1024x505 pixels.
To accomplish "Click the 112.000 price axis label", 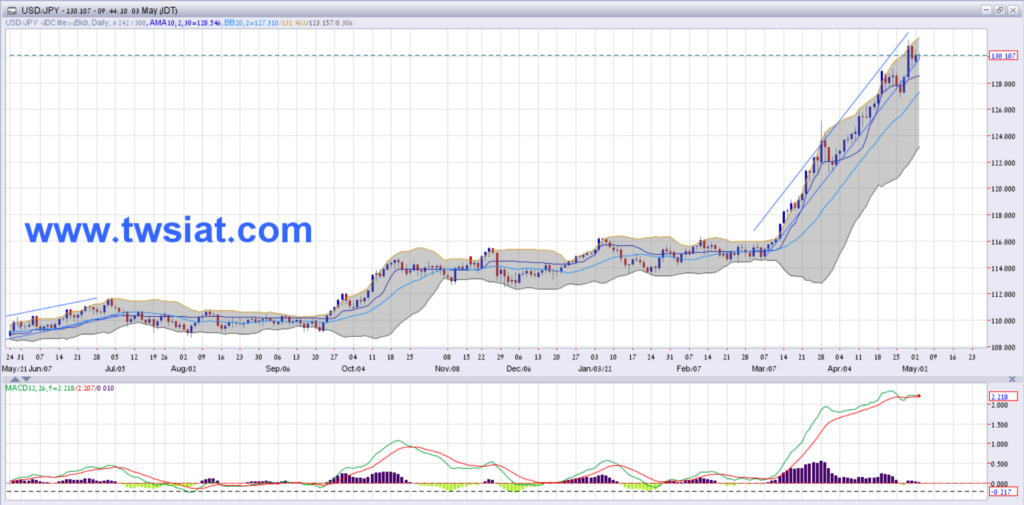I will point(1004,295).
